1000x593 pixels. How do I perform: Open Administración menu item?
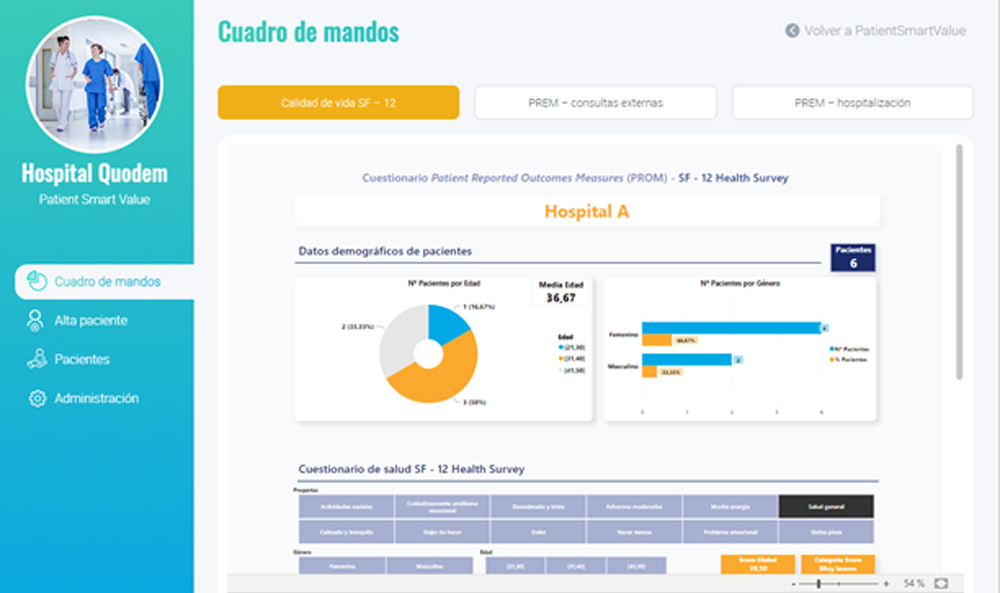click(96, 399)
